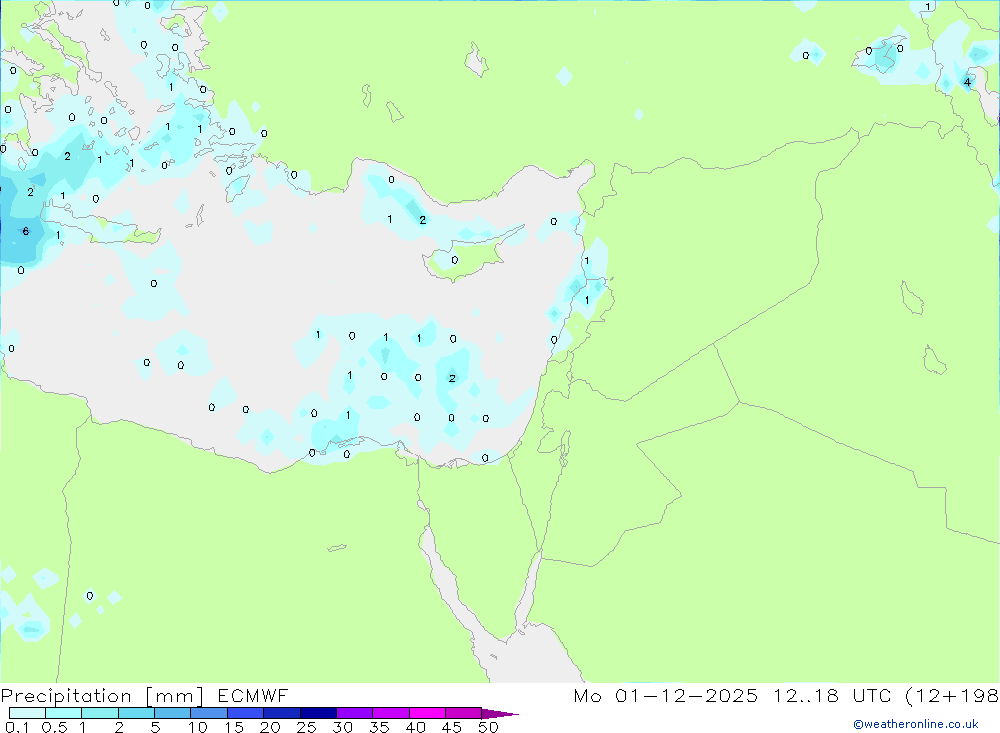Select the 20–25 mm dark blue legend swatch
The height and width of the screenshot is (733, 1000).
[281, 713]
